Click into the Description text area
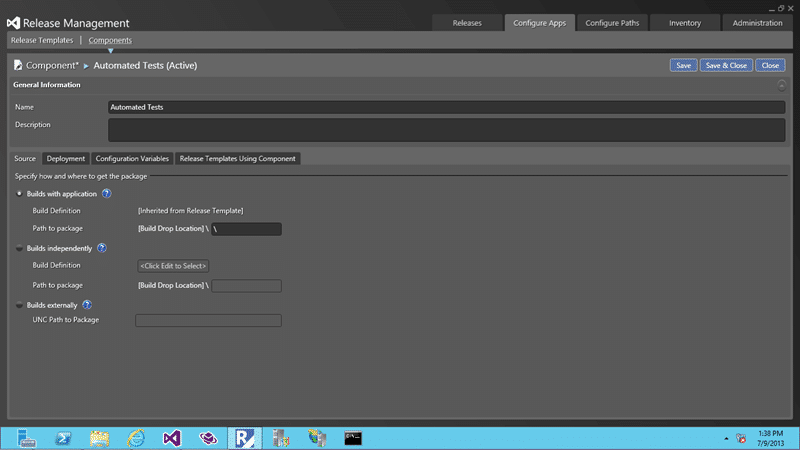This screenshot has width=800, height=450. (x=446, y=130)
